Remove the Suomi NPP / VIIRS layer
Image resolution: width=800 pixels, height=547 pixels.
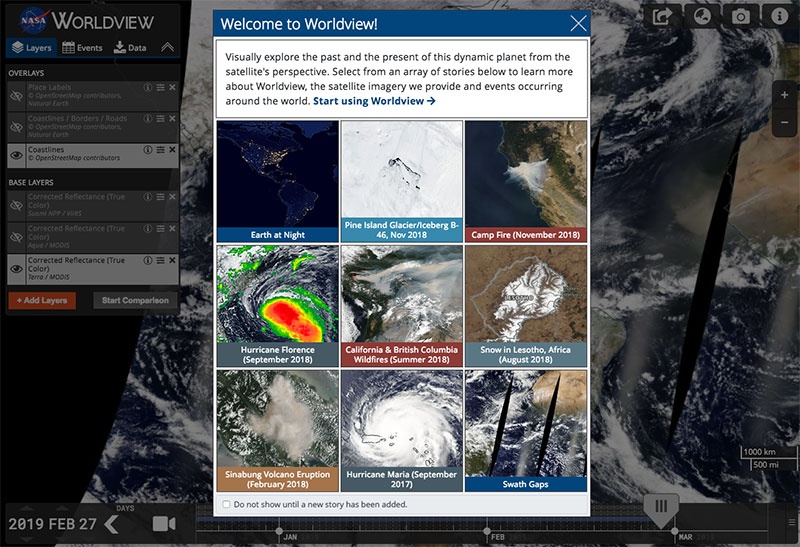172,196
